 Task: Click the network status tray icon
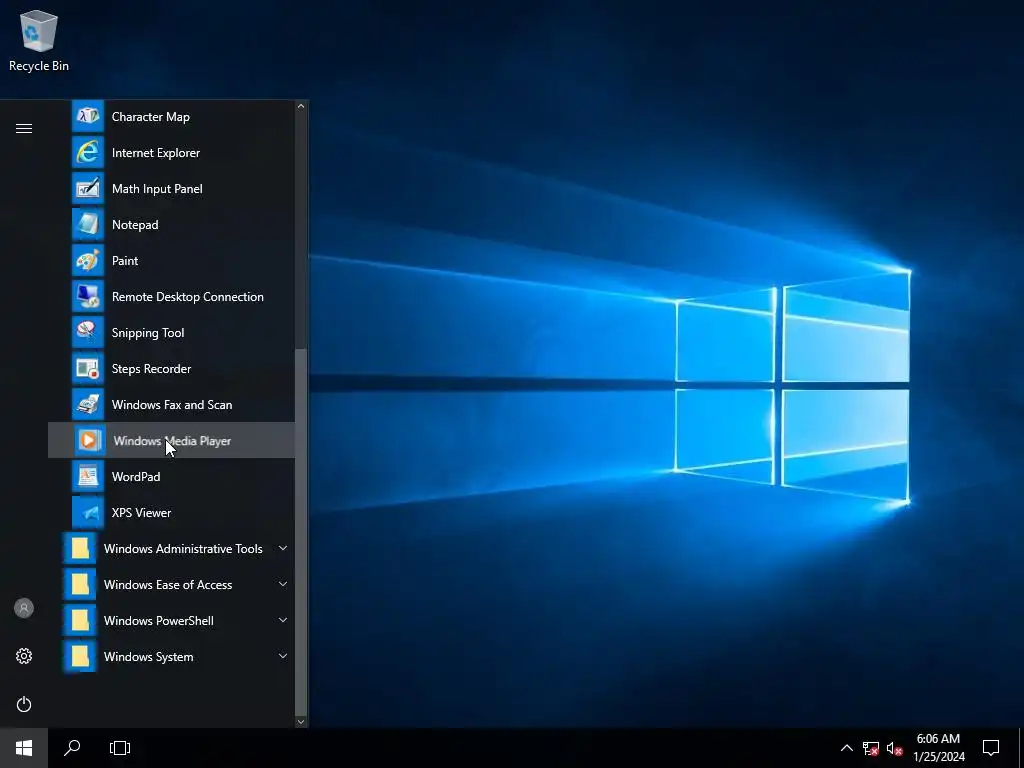pyautogui.click(x=871, y=748)
